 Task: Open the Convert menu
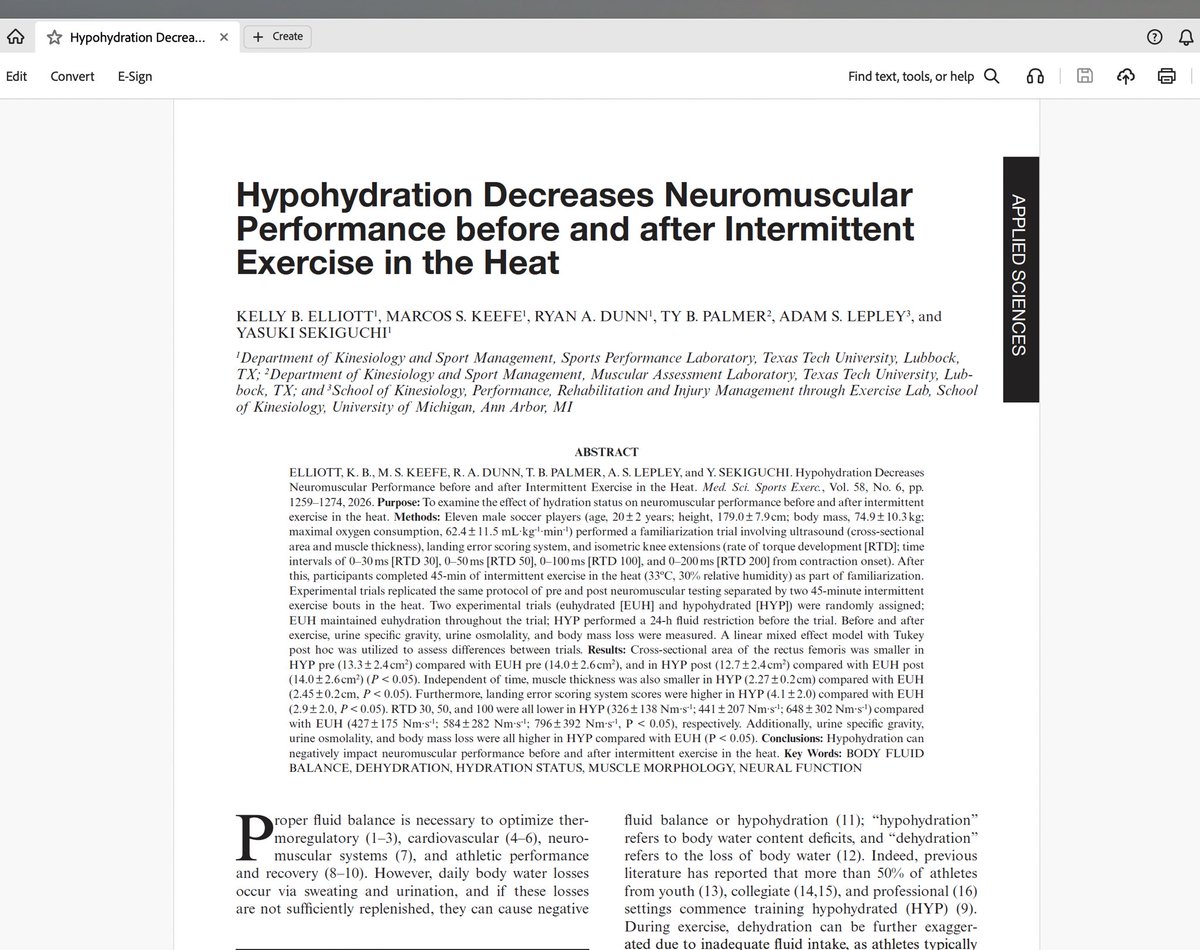(x=73, y=76)
